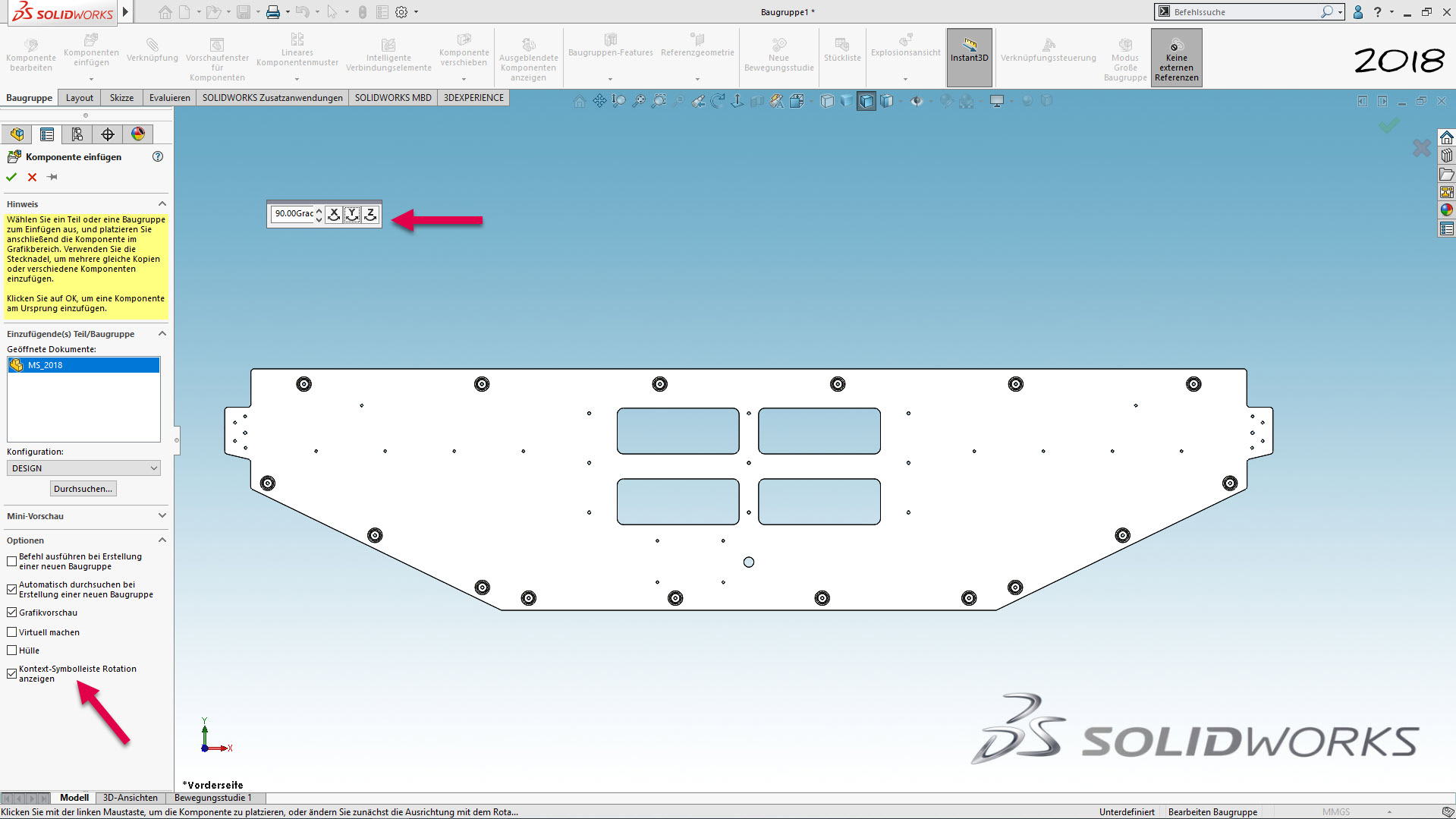Open MMGS unit system in status bar
The height and width of the screenshot is (819, 1456).
[x=1336, y=812]
